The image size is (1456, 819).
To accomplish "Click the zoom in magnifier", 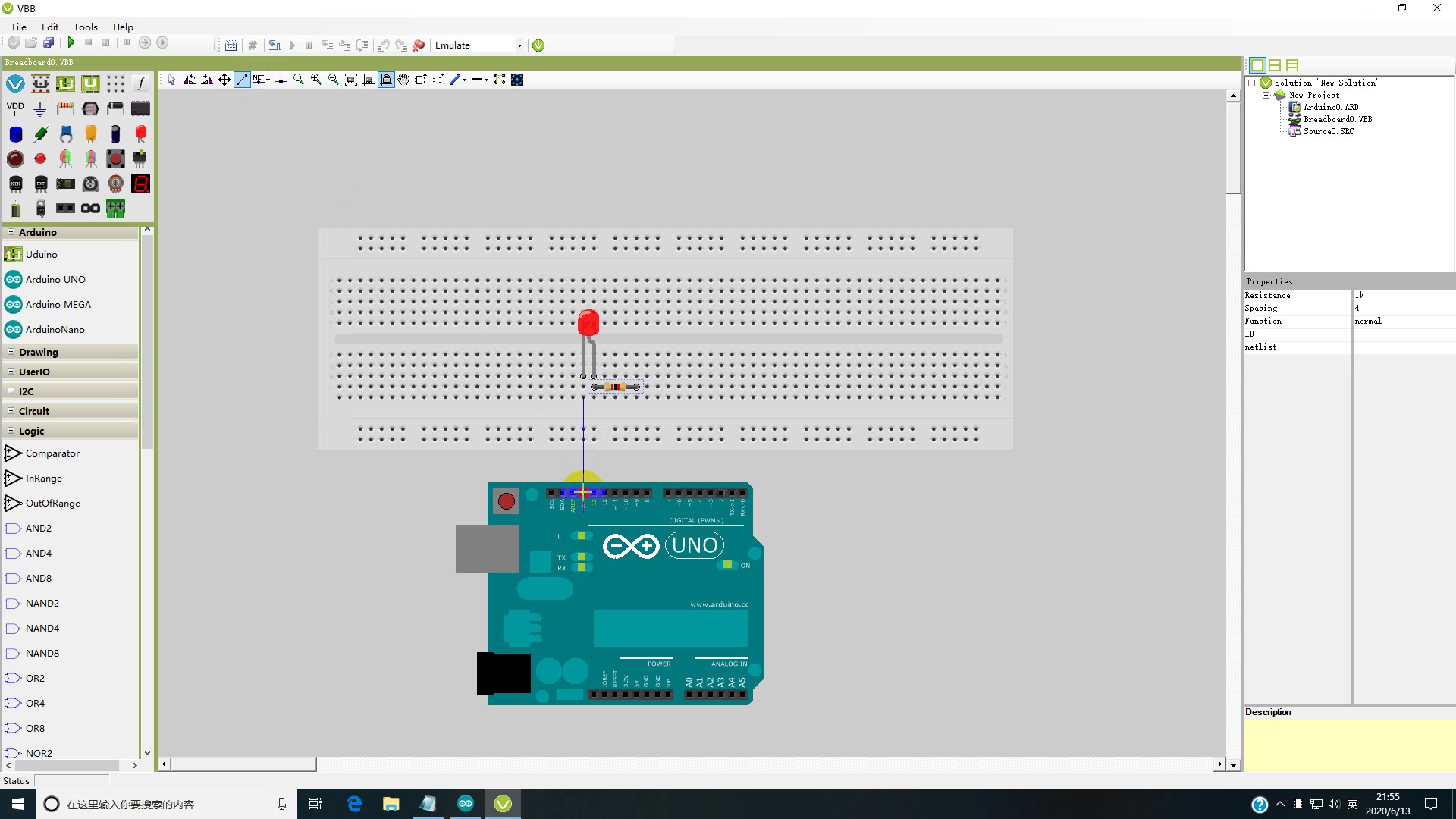I will [x=316, y=80].
